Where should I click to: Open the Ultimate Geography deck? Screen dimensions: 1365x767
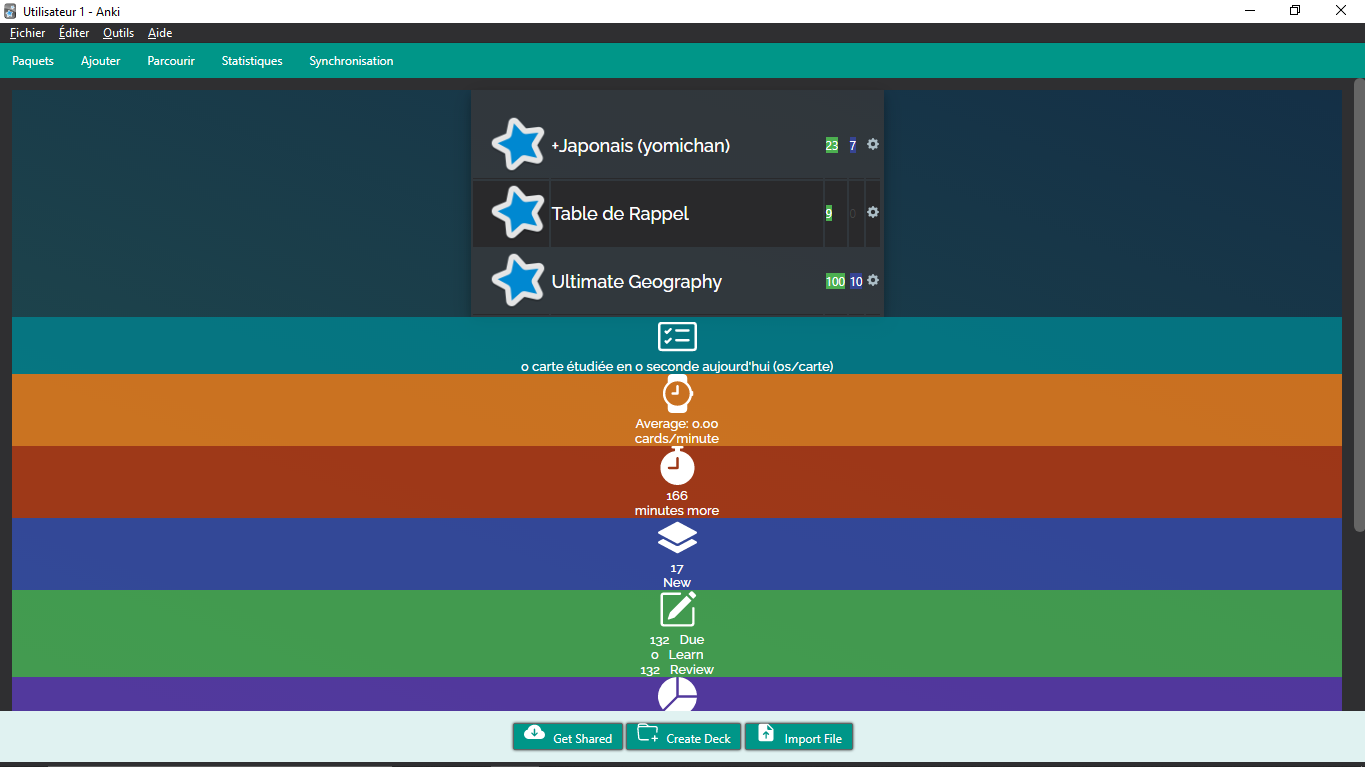click(x=636, y=282)
